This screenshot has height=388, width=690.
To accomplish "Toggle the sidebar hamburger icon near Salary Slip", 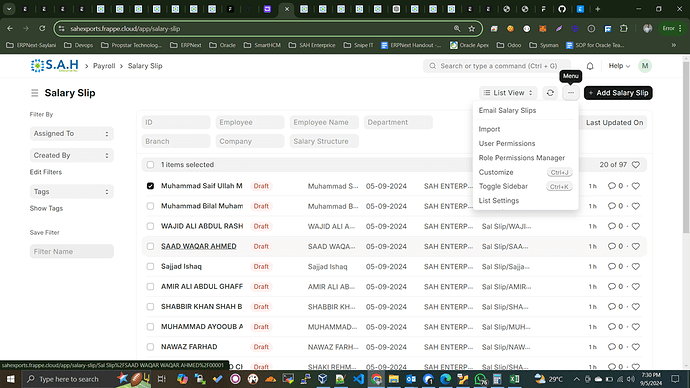I will coord(35,93).
